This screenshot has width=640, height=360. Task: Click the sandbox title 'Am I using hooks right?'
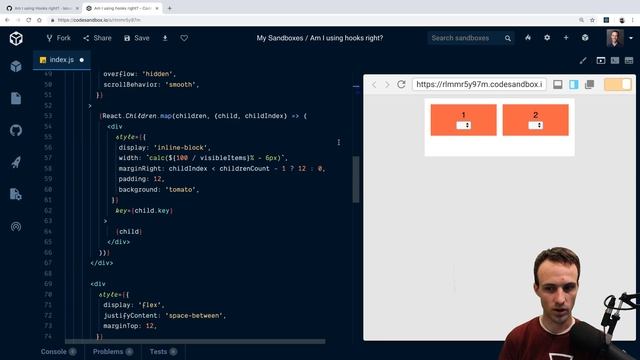[346, 38]
